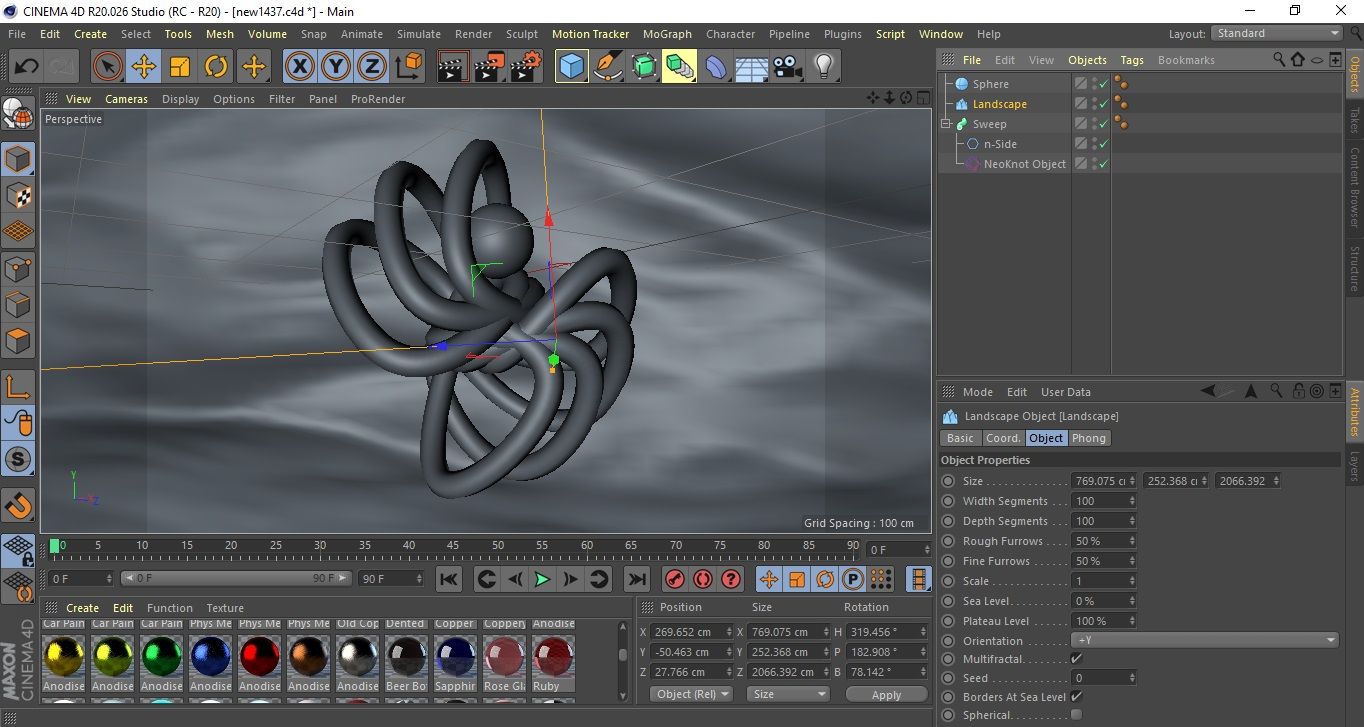This screenshot has width=1364, height=727.
Task: Click the Seed value input field
Action: (x=1099, y=678)
